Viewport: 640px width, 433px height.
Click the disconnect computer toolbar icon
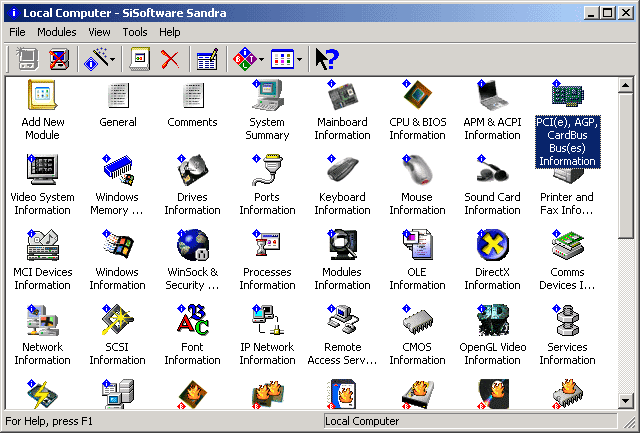59,59
